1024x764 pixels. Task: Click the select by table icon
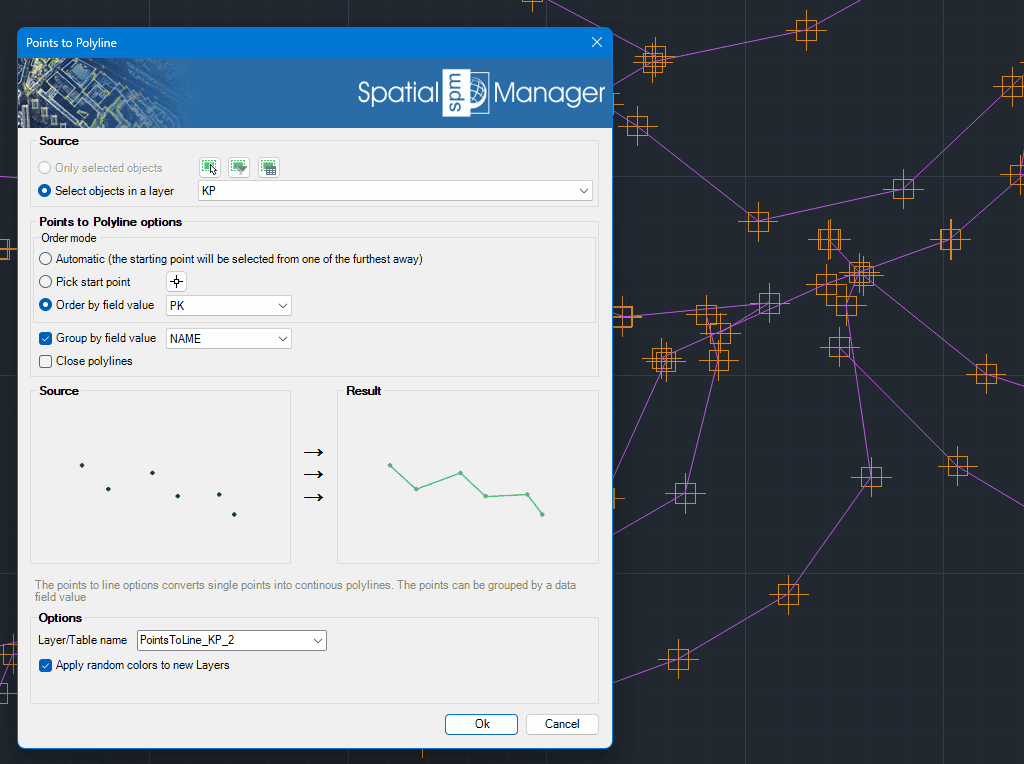(268, 168)
